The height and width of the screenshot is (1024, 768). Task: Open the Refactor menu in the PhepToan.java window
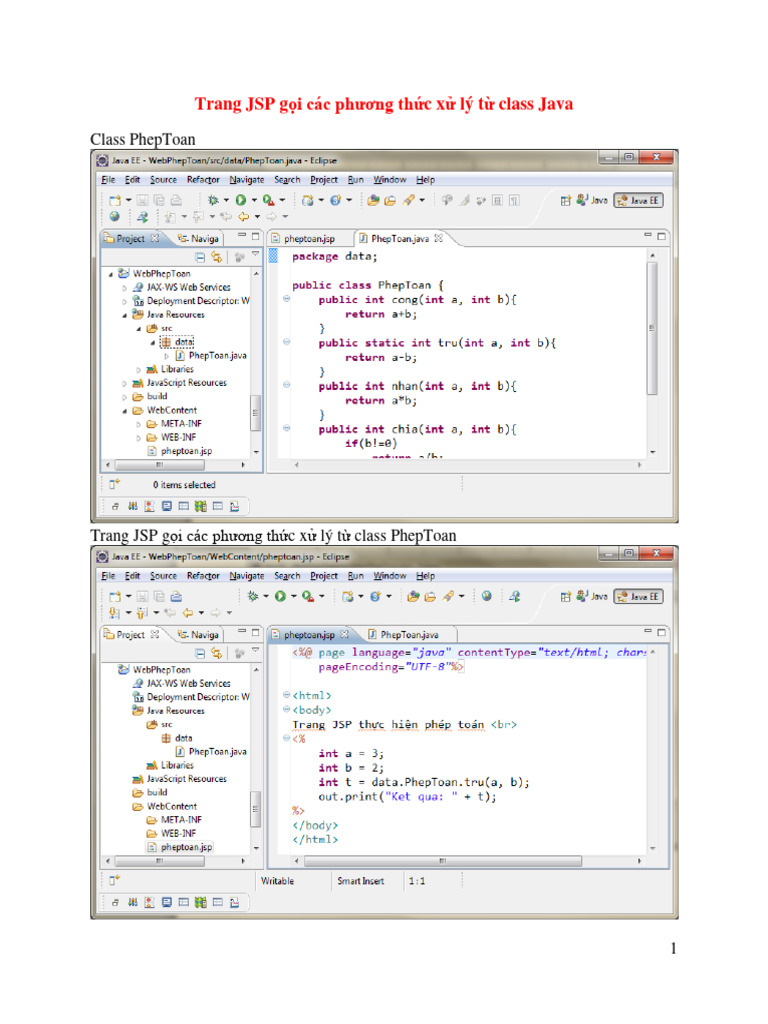(203, 180)
